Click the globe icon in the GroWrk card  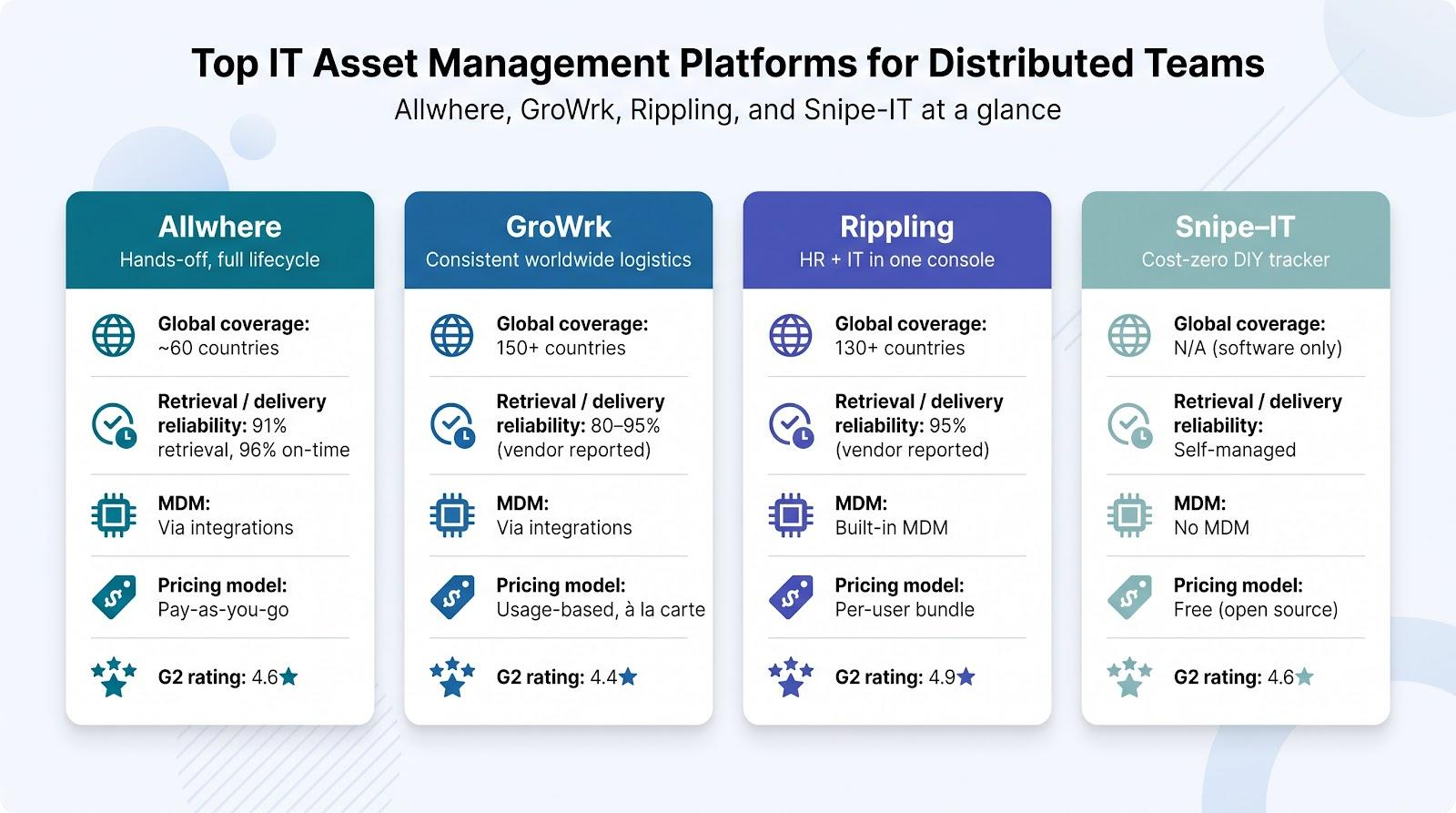[x=452, y=335]
